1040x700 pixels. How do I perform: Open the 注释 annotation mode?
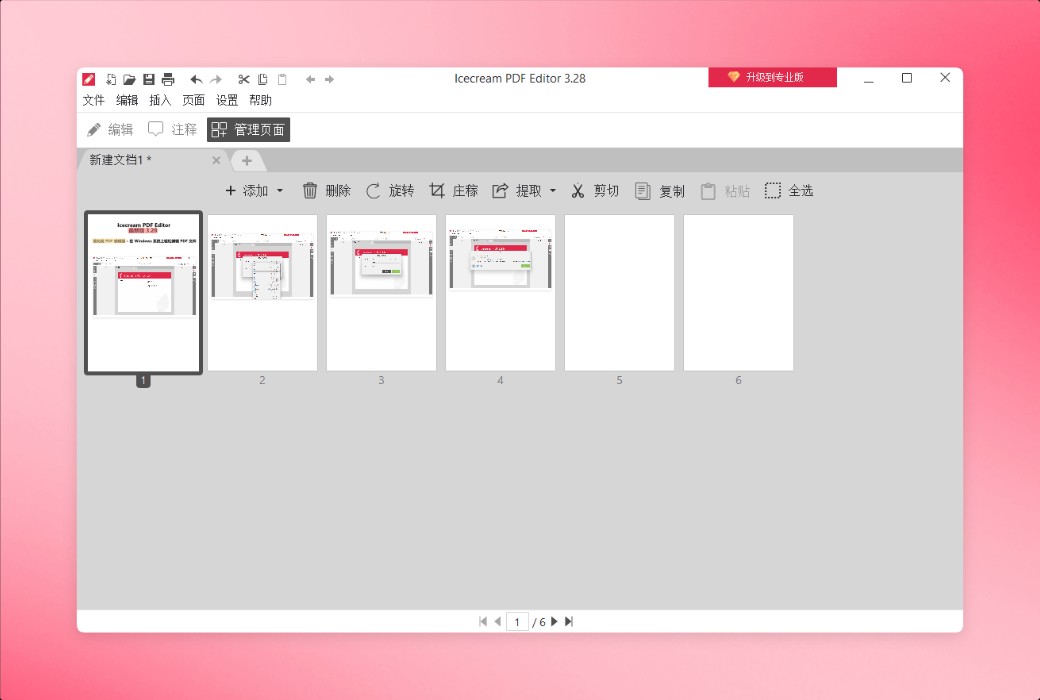point(170,129)
